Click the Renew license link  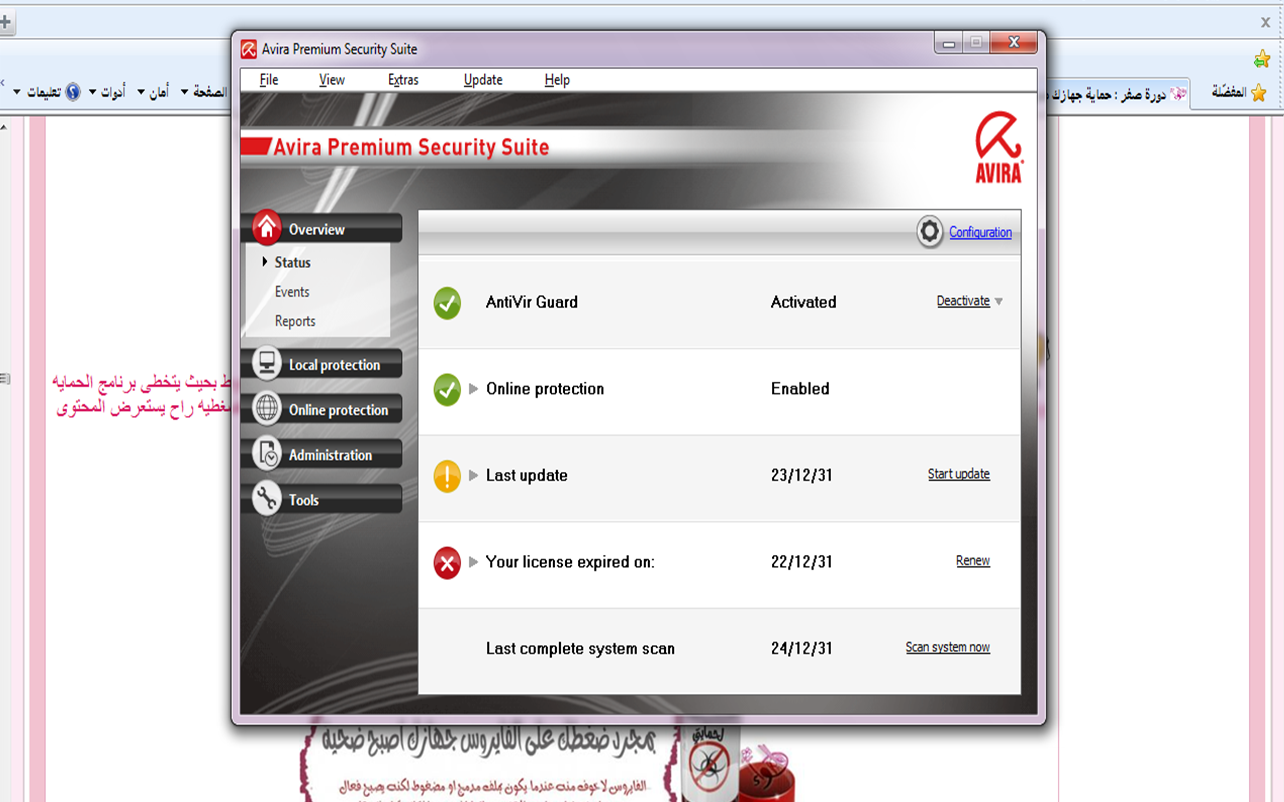click(x=972, y=561)
